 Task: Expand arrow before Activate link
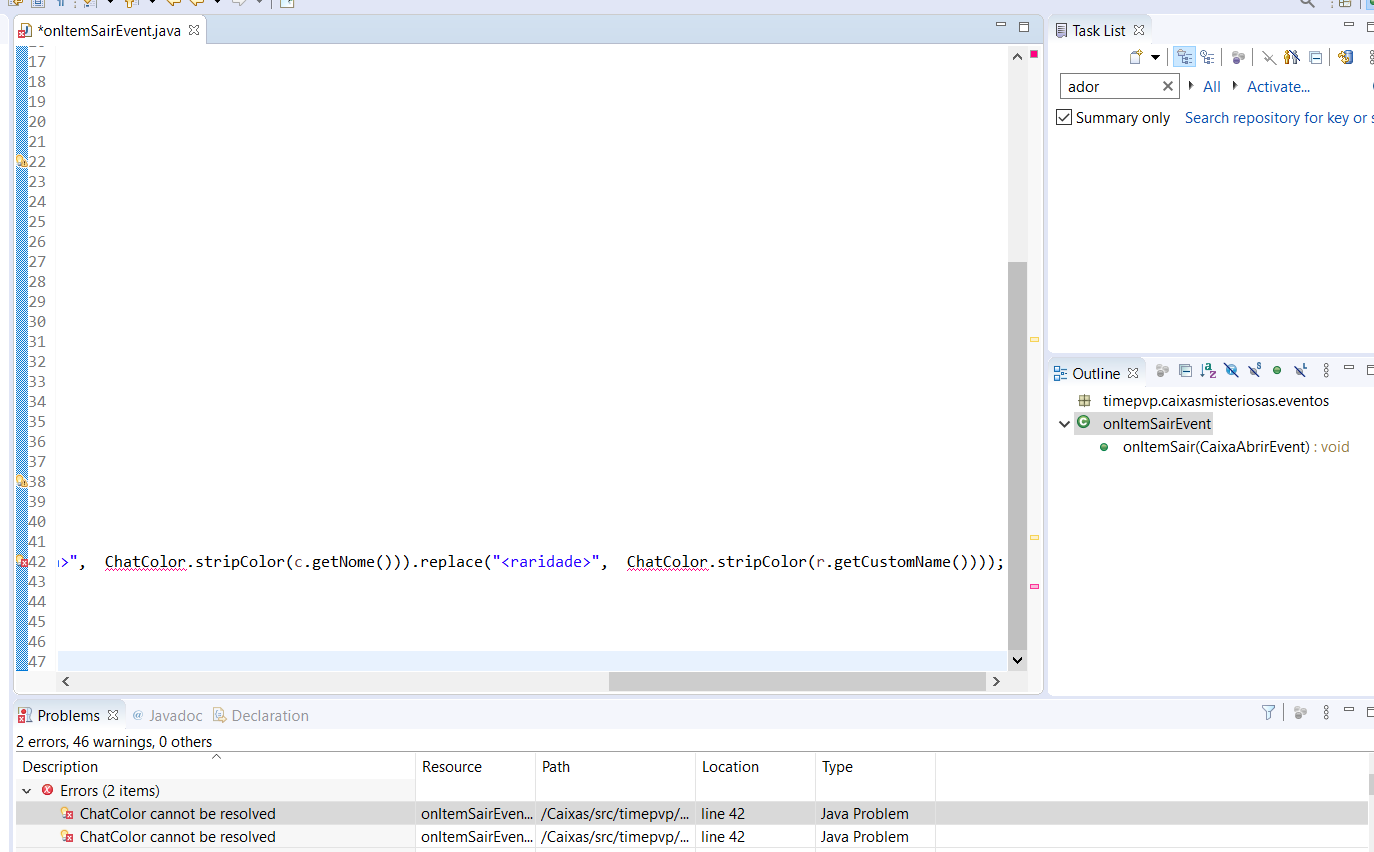coord(1235,86)
